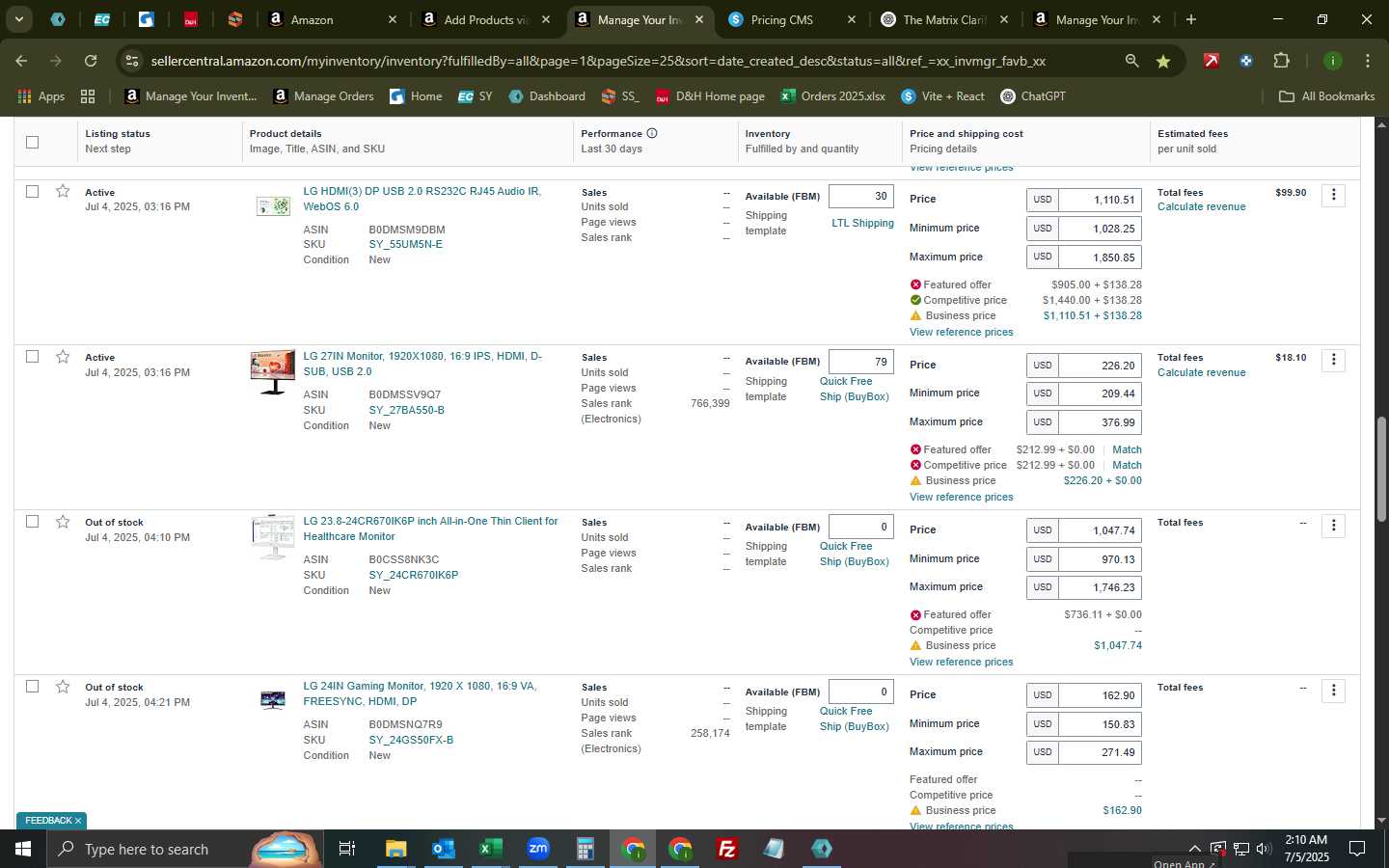Image resolution: width=1389 pixels, height=868 pixels.
Task: Open Excel from the Windows taskbar
Action: click(490, 849)
